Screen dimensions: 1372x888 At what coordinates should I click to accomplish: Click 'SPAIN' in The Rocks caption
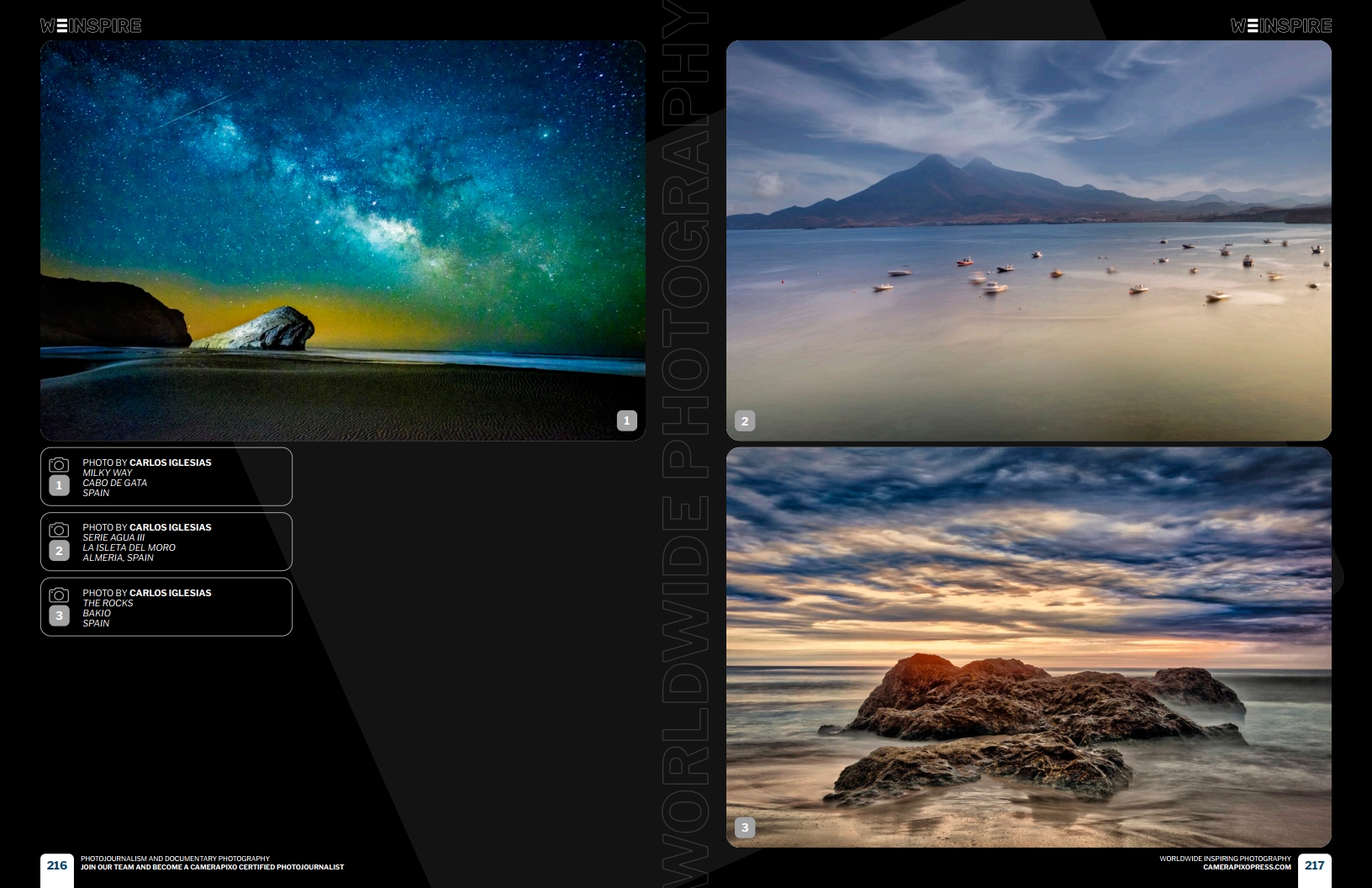pos(96,623)
